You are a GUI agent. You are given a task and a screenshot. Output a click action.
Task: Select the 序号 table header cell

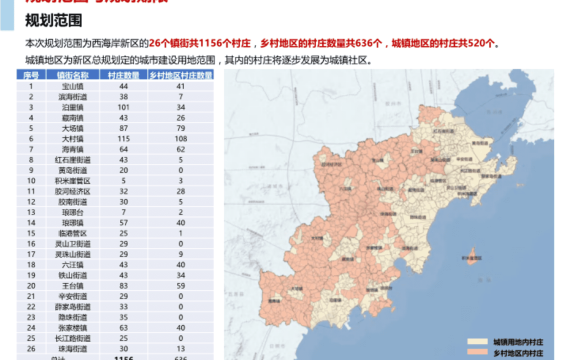click(x=31, y=75)
